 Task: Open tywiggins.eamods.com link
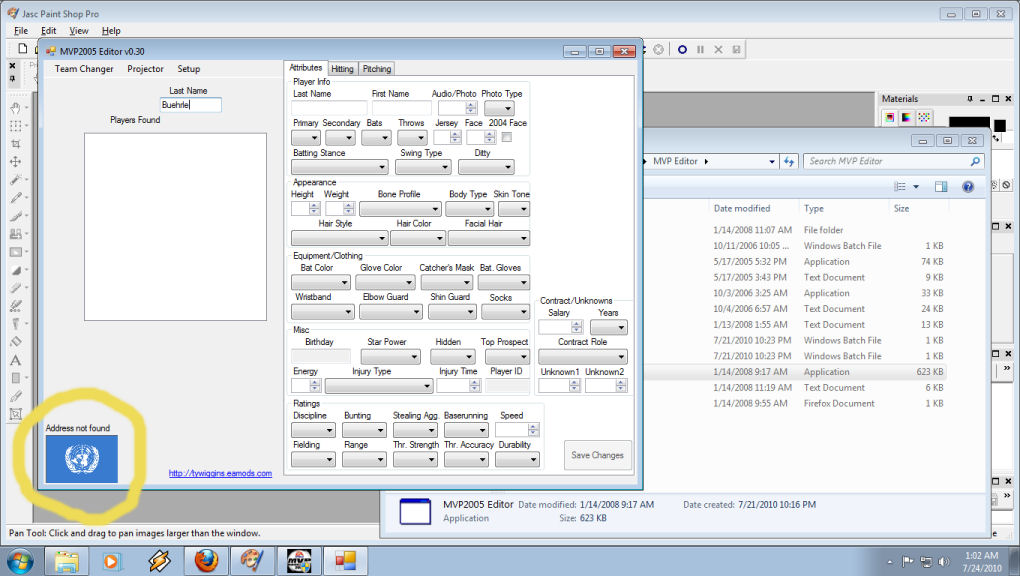tap(220, 473)
